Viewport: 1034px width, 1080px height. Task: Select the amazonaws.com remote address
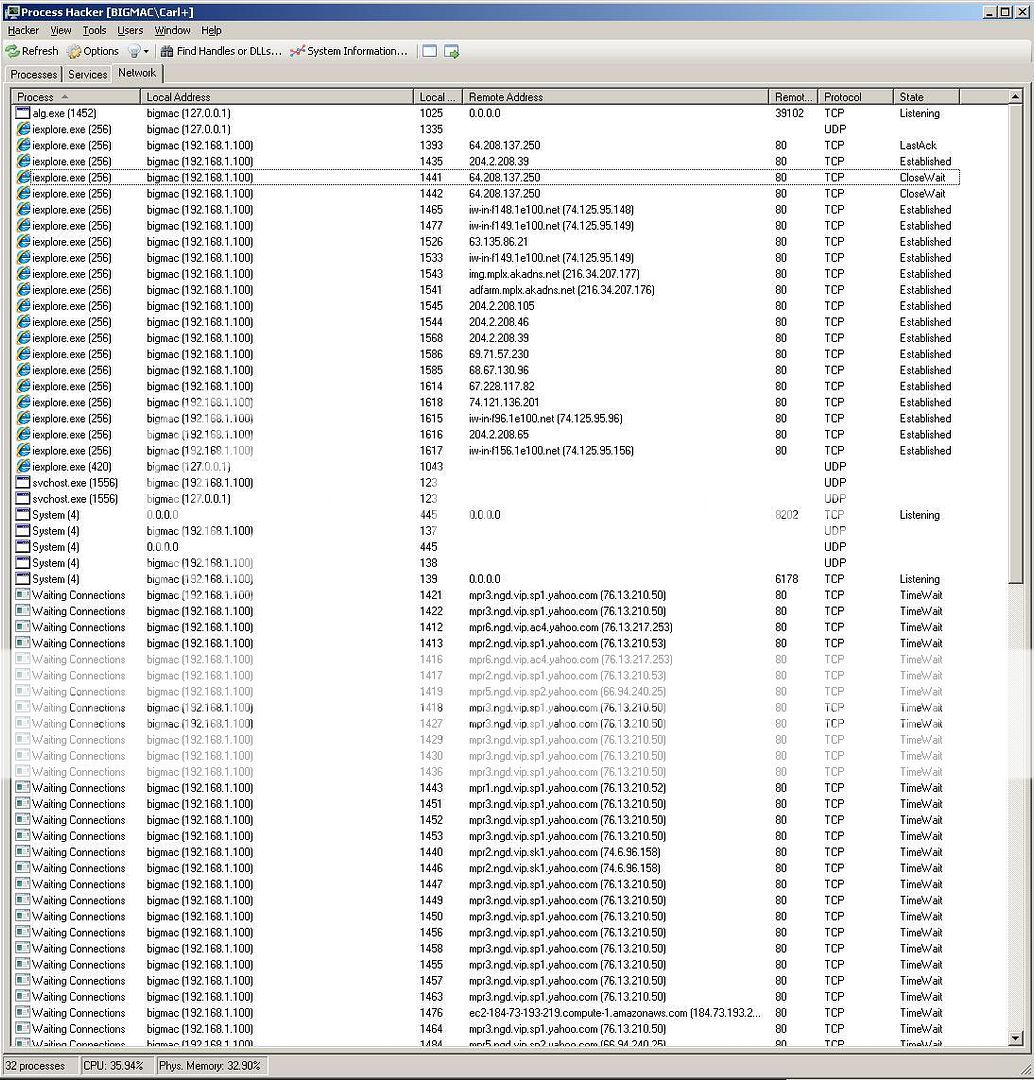614,1013
